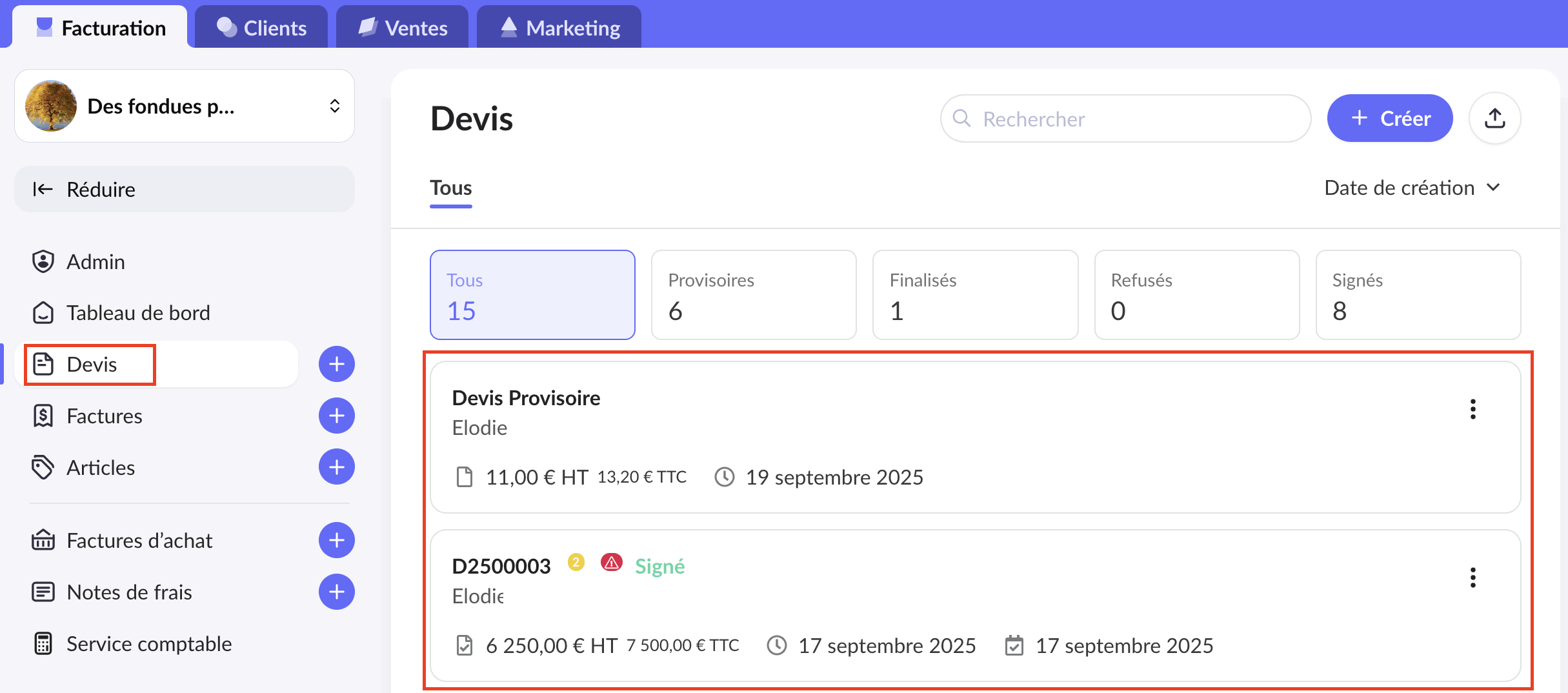Click the plus icon next to Devis
Screen dimensions: 1568x693
click(336, 365)
